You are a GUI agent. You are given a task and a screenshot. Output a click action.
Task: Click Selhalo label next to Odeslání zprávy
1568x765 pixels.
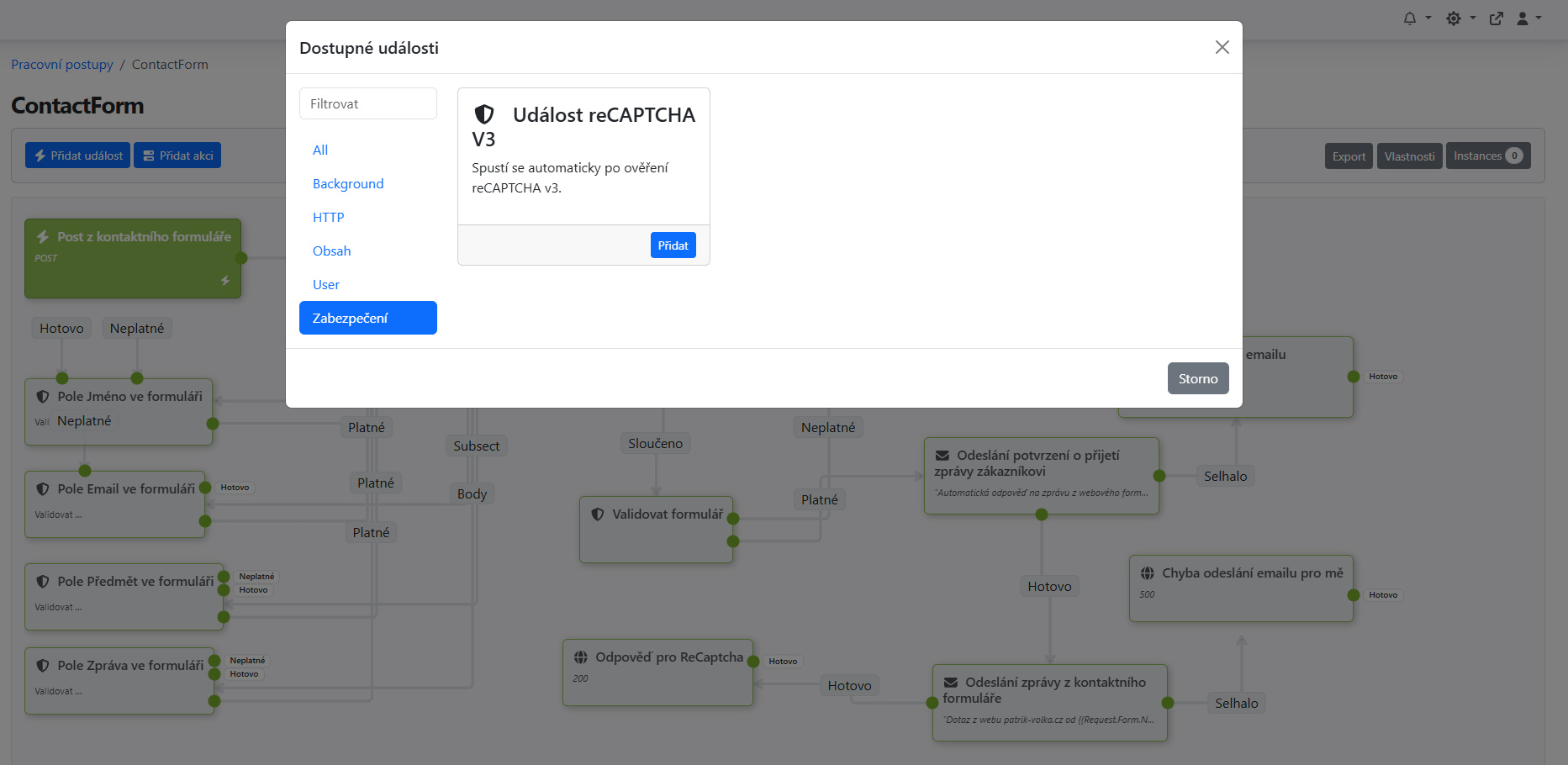tap(1237, 704)
